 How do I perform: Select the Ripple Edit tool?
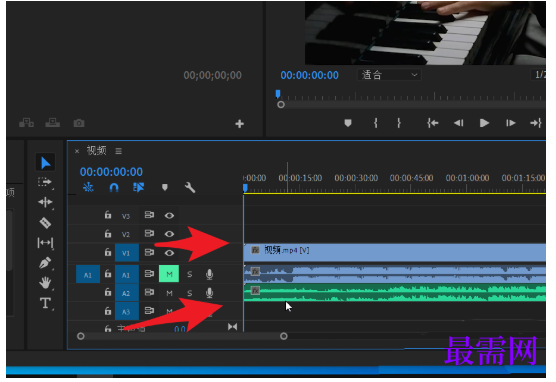click(45, 203)
